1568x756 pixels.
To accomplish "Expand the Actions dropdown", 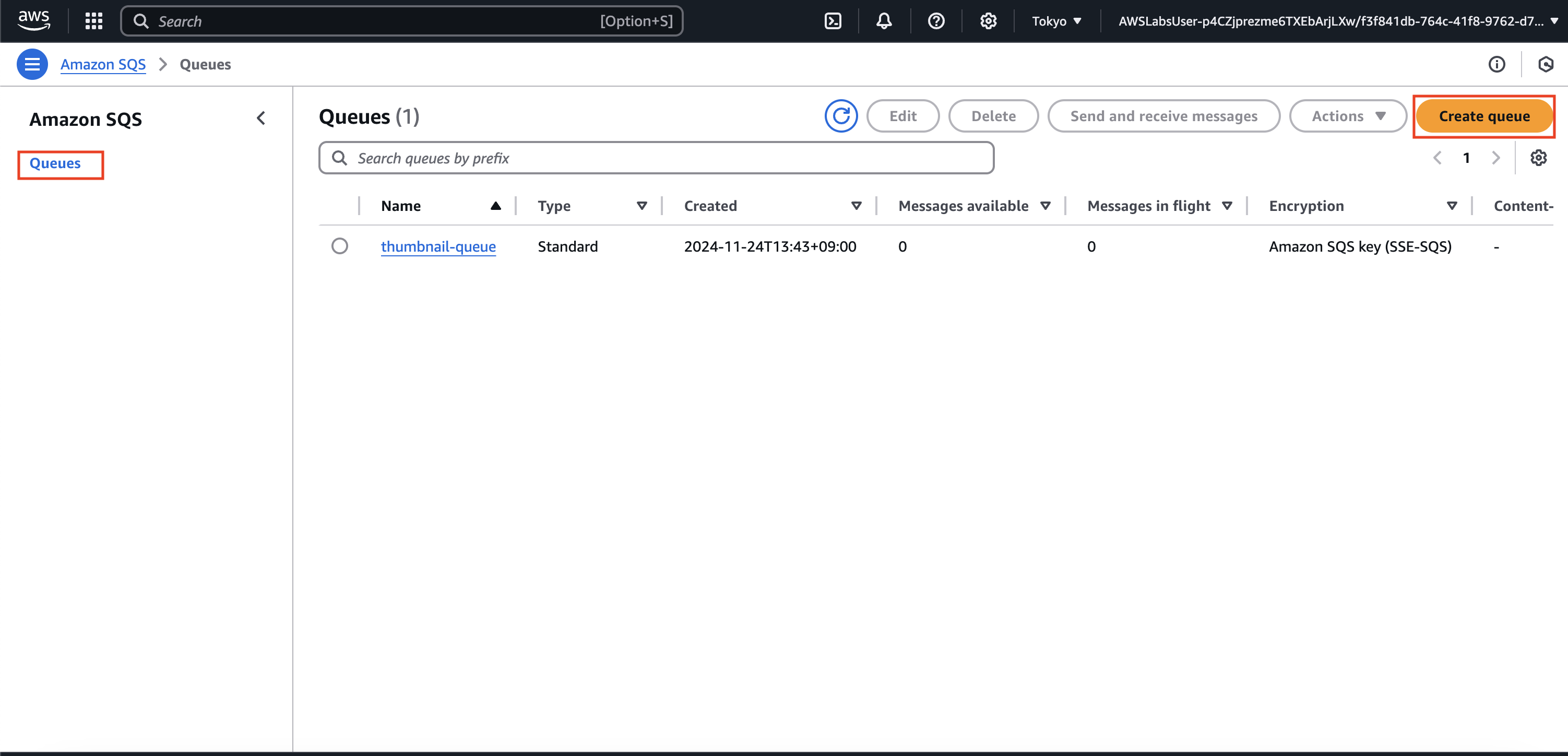I will click(1348, 116).
